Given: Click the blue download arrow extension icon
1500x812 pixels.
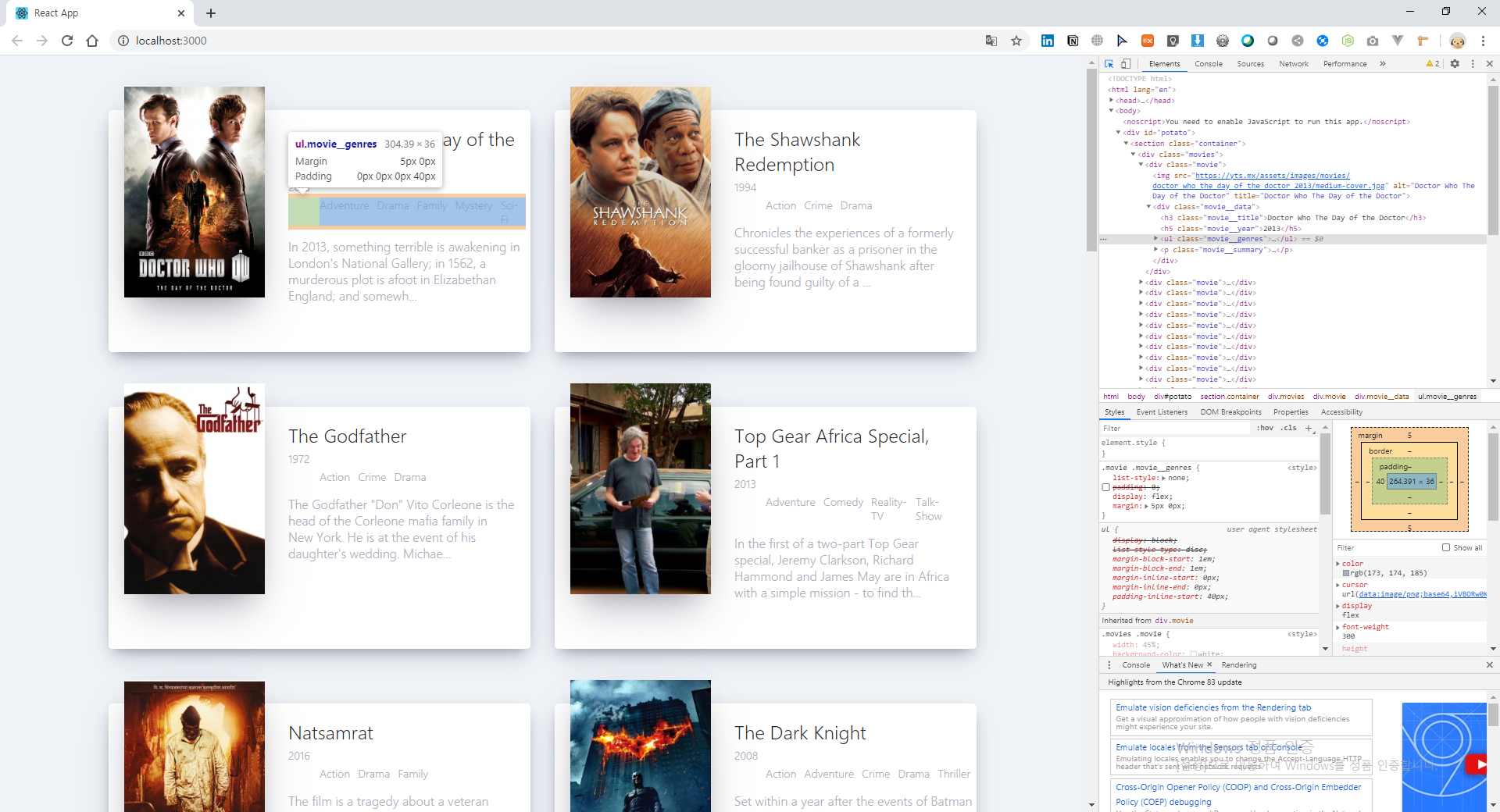Looking at the screenshot, I should click(1198, 41).
